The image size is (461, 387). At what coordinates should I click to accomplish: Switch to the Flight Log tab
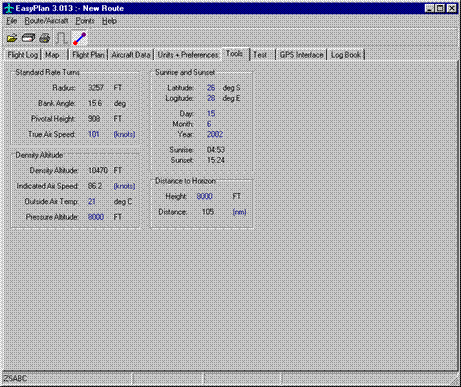(23, 55)
